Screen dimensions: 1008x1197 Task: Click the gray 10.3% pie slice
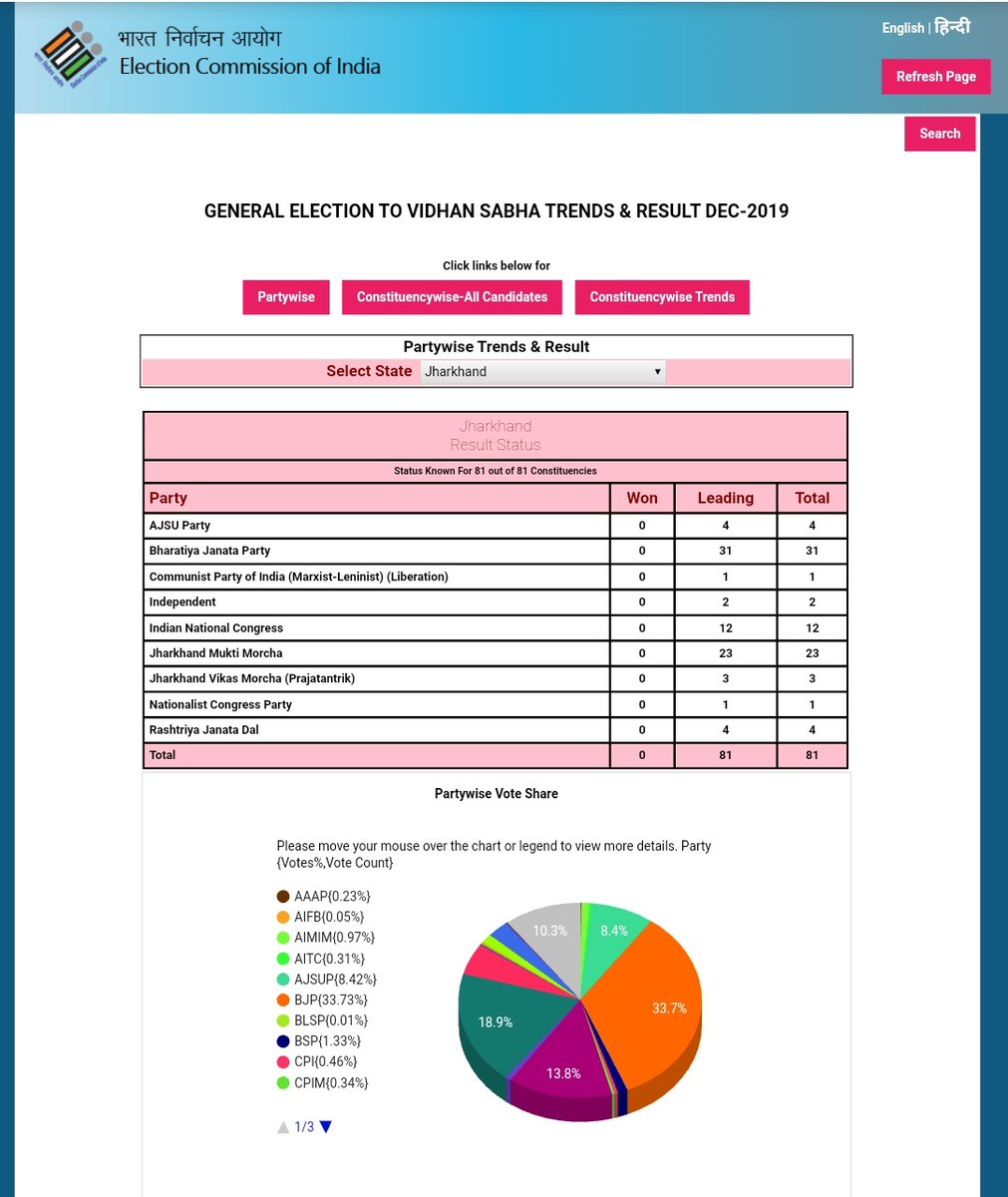click(x=549, y=931)
